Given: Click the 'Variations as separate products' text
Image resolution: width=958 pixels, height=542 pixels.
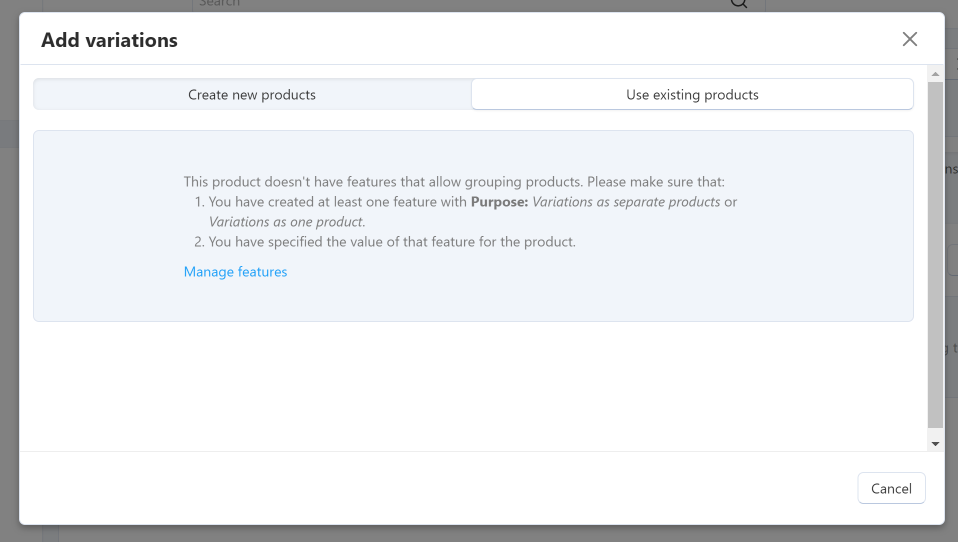Looking at the screenshot, I should click(x=626, y=202).
